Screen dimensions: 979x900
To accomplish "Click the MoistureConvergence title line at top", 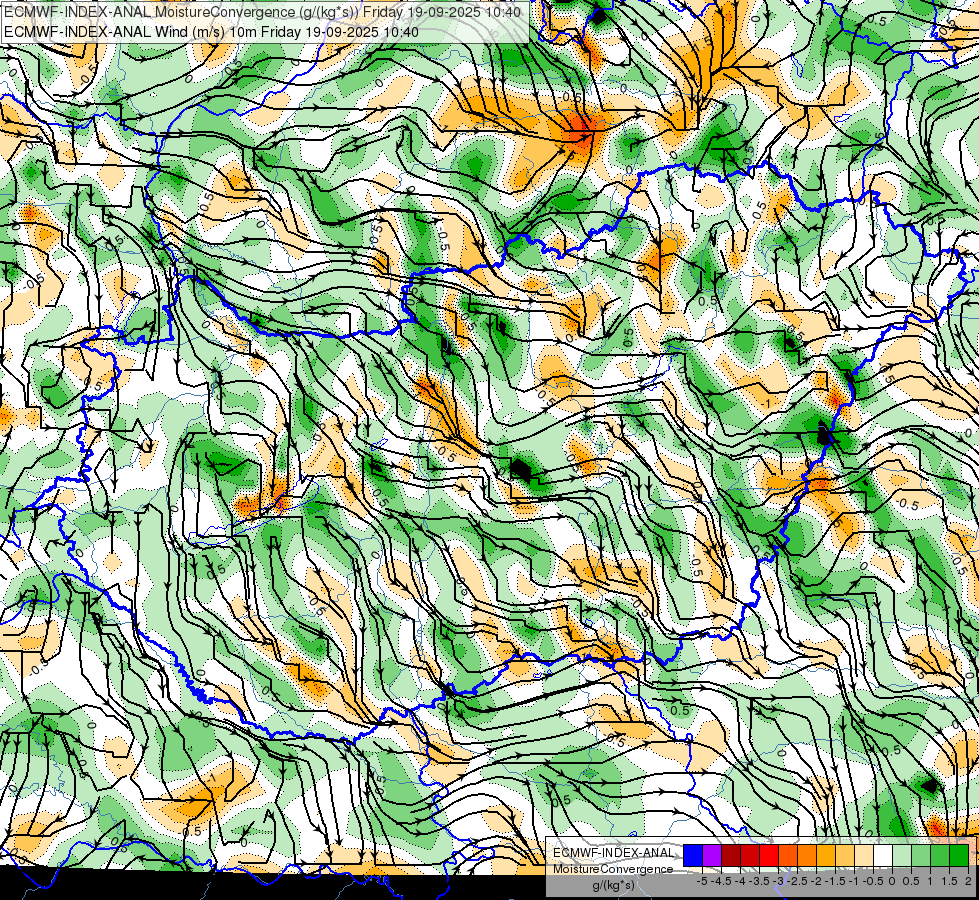I will click(x=262, y=12).
